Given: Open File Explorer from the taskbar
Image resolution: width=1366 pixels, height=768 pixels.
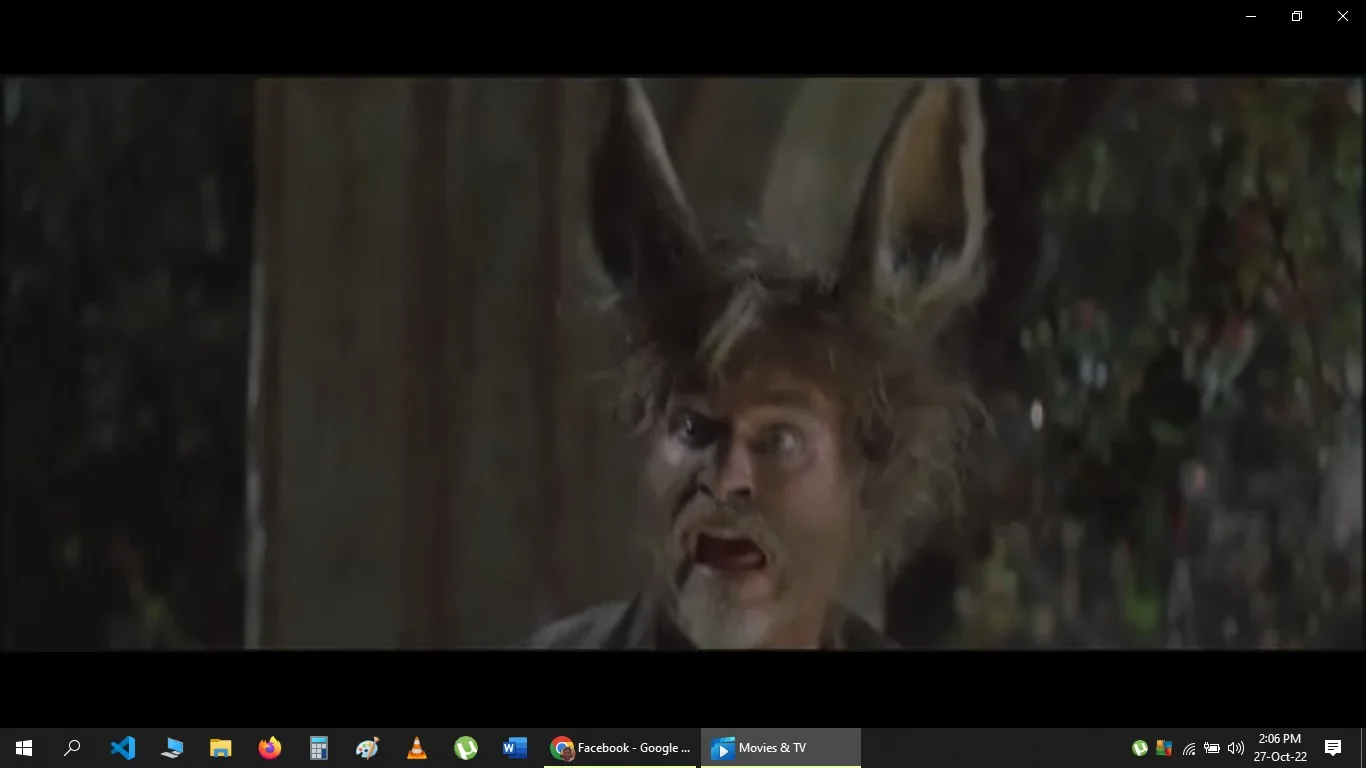Looking at the screenshot, I should (220, 748).
